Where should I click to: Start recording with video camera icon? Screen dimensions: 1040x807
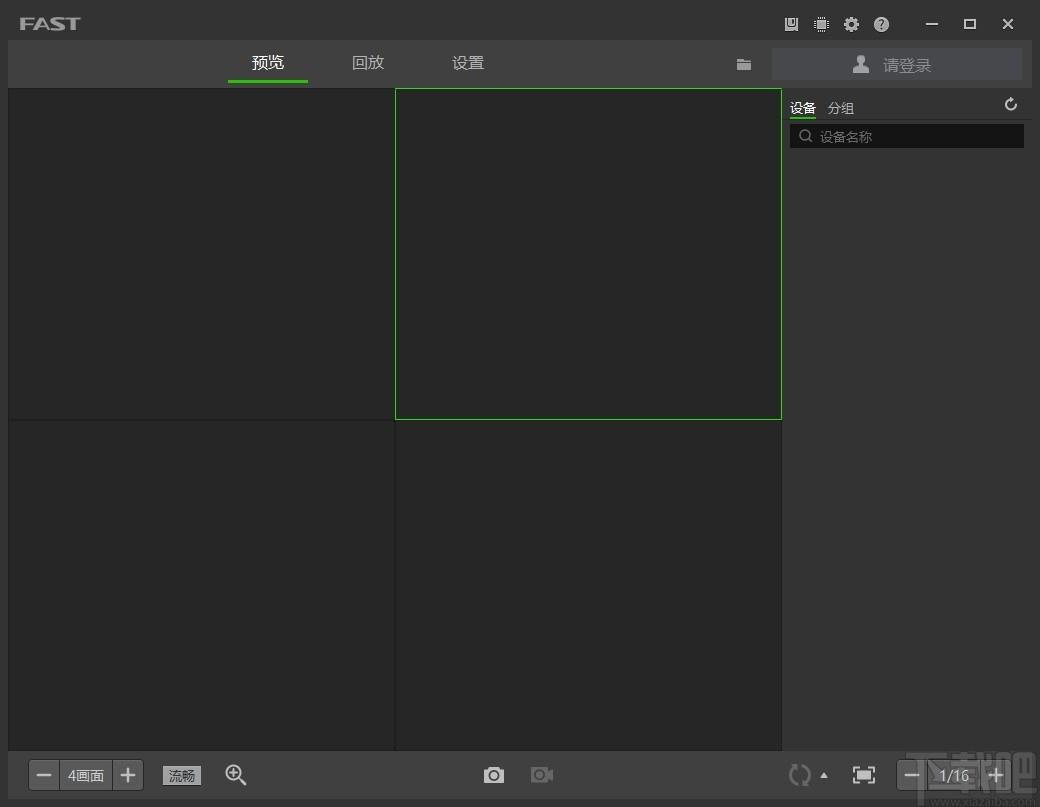coord(542,775)
